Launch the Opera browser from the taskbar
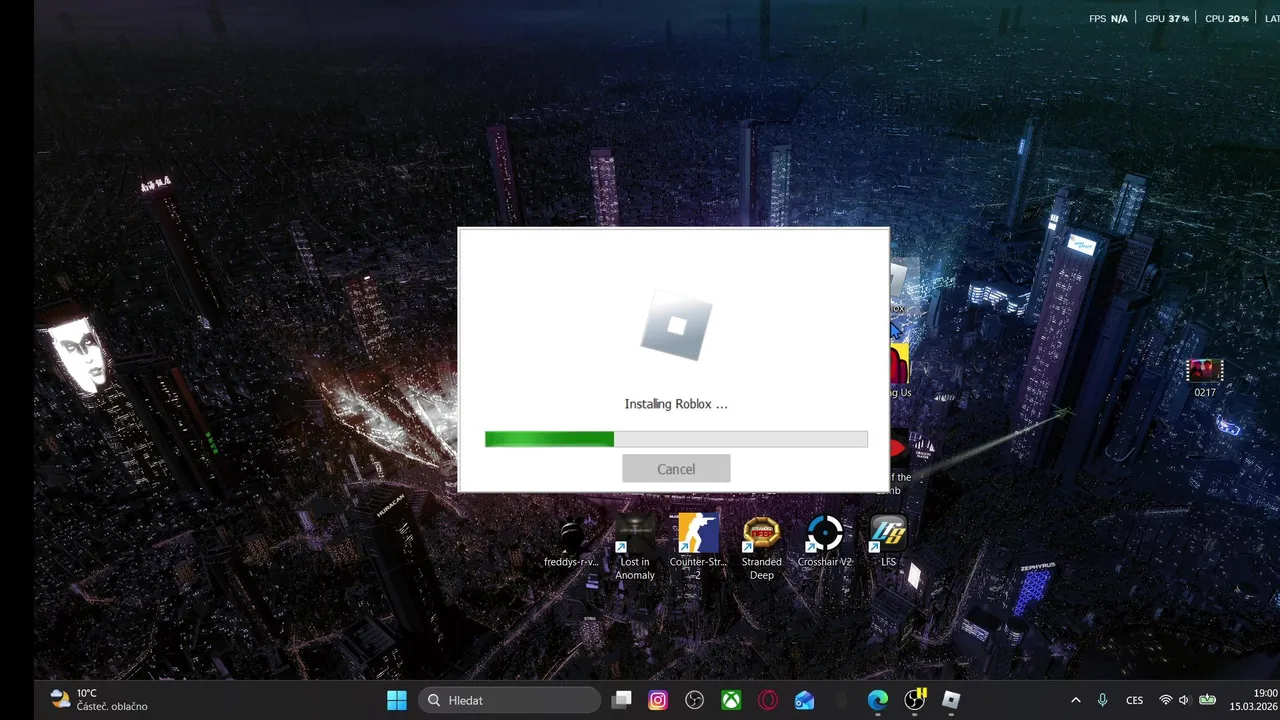The image size is (1280, 720). coord(768,700)
